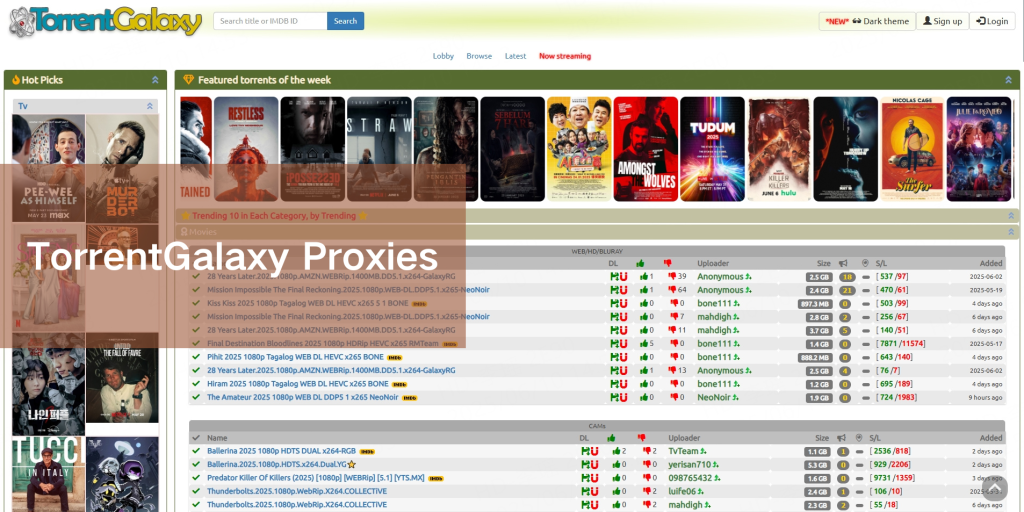
Task: Thumbs down Thunderbolts by luife06
Action: click(646, 491)
